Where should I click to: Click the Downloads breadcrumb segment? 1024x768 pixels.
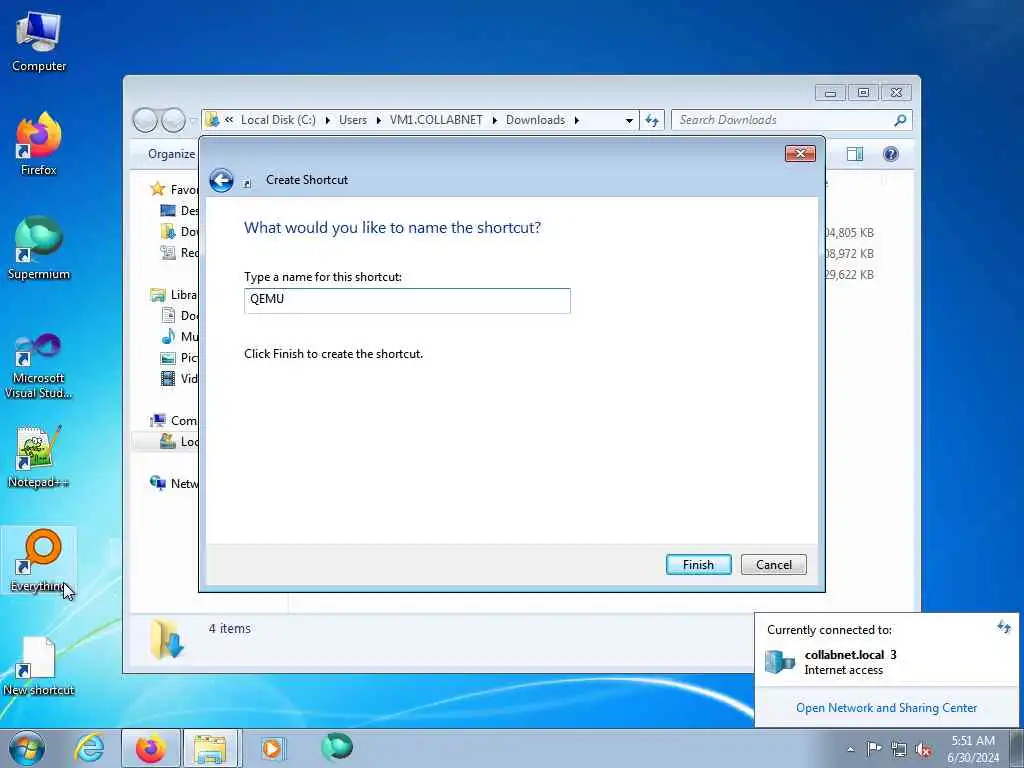point(536,120)
